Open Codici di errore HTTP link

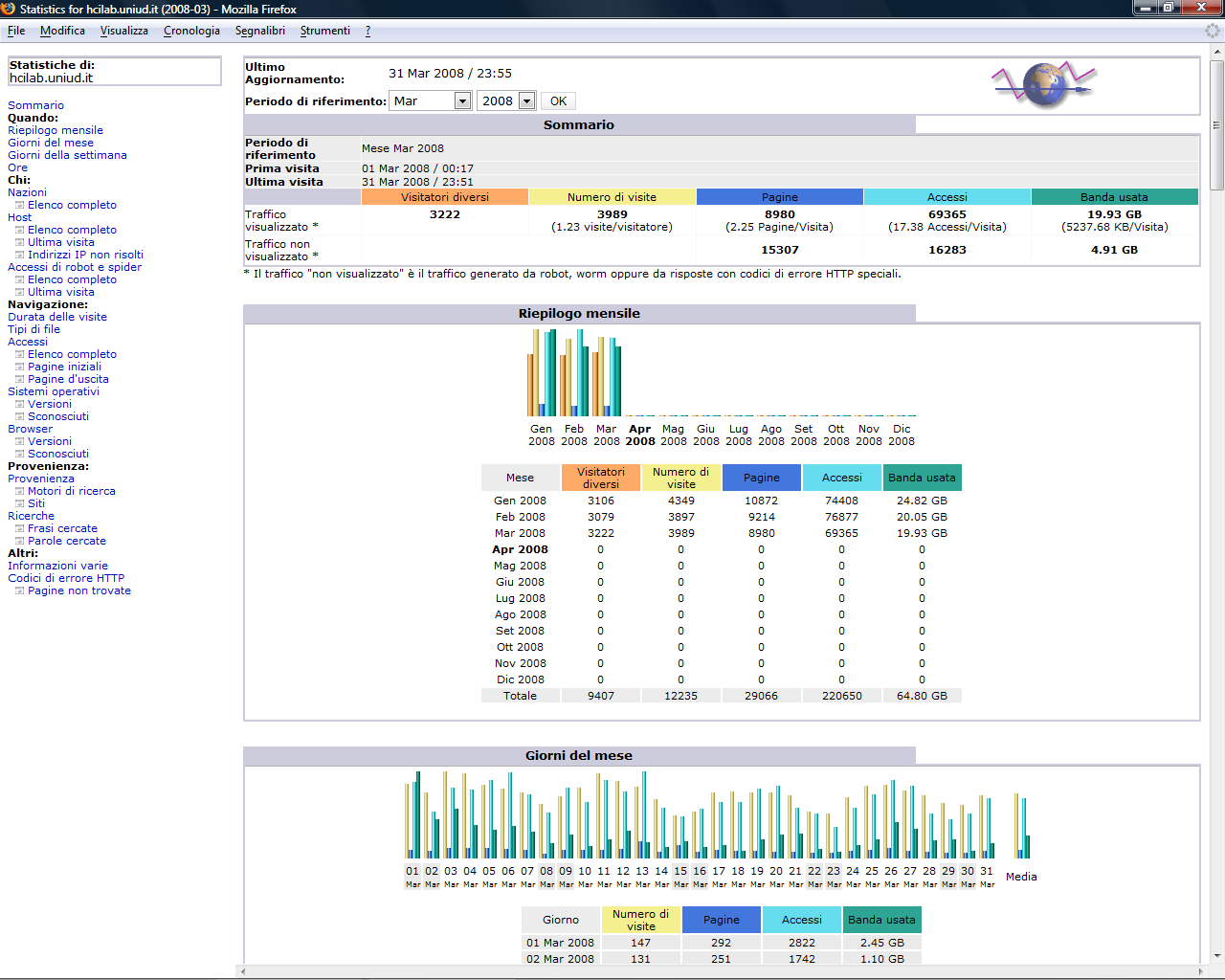coord(66,578)
